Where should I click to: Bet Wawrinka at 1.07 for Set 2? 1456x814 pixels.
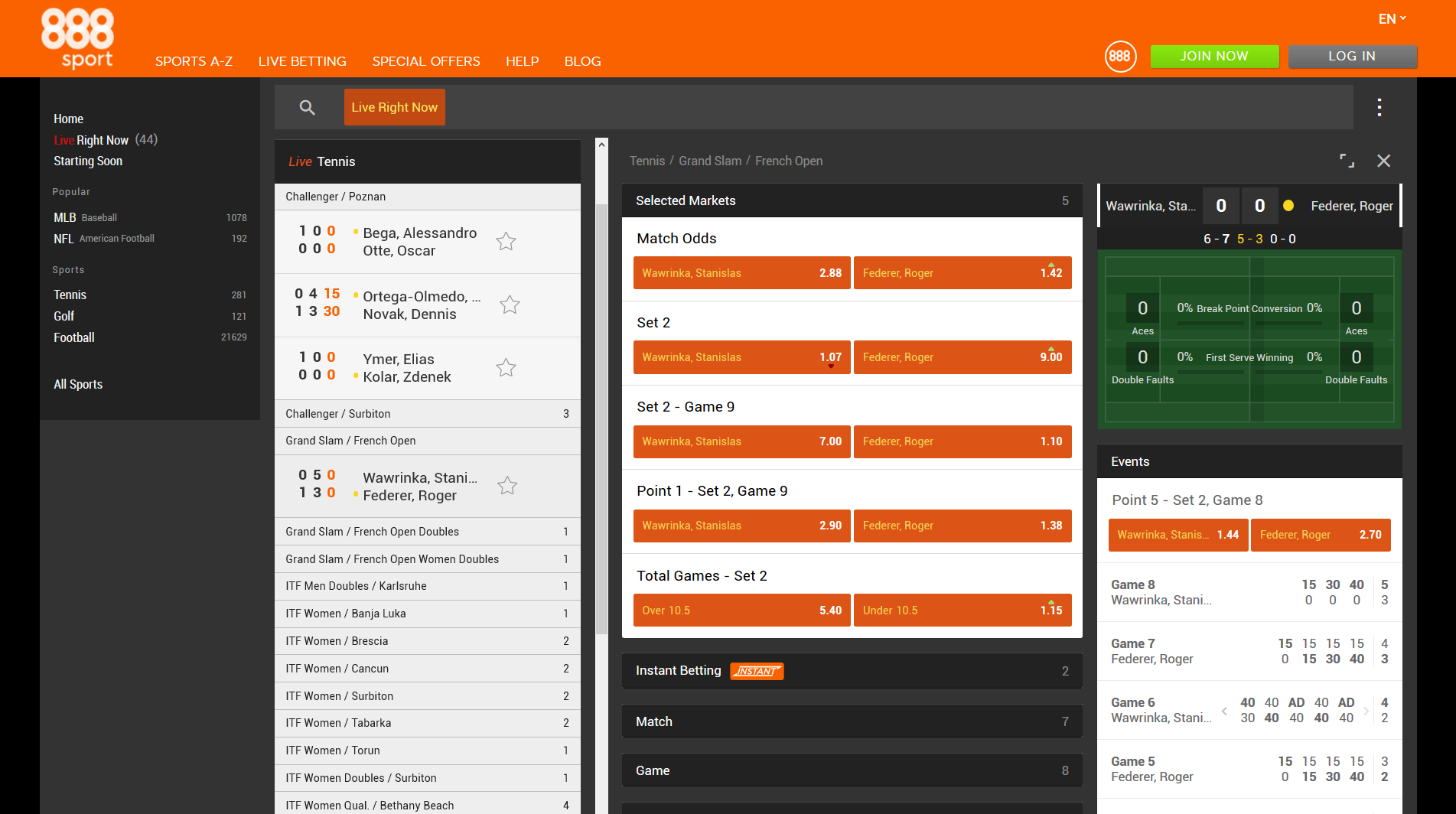tap(741, 357)
